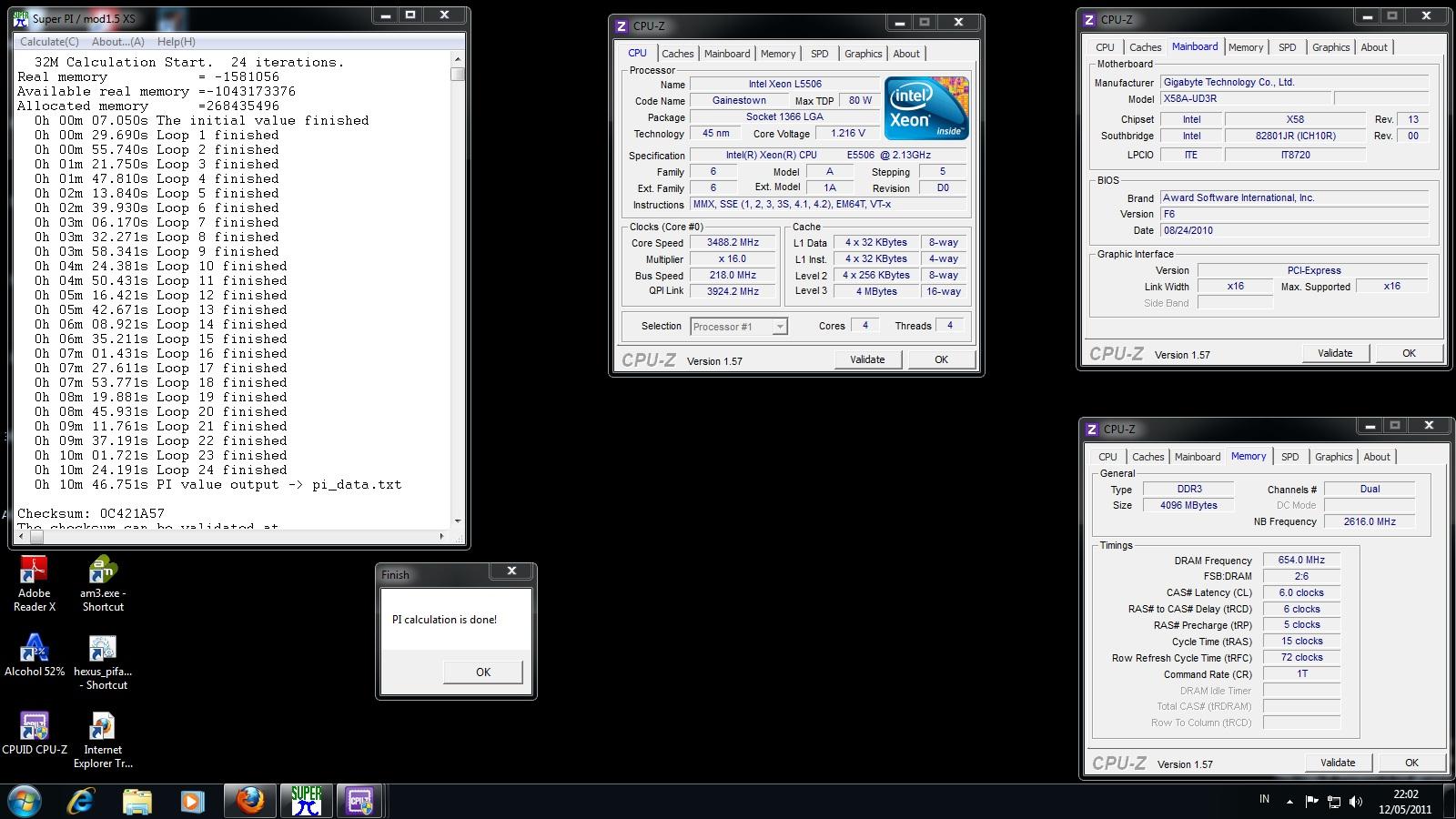
Task: Launch Internet Explorer from taskbar
Action: pos(82,801)
